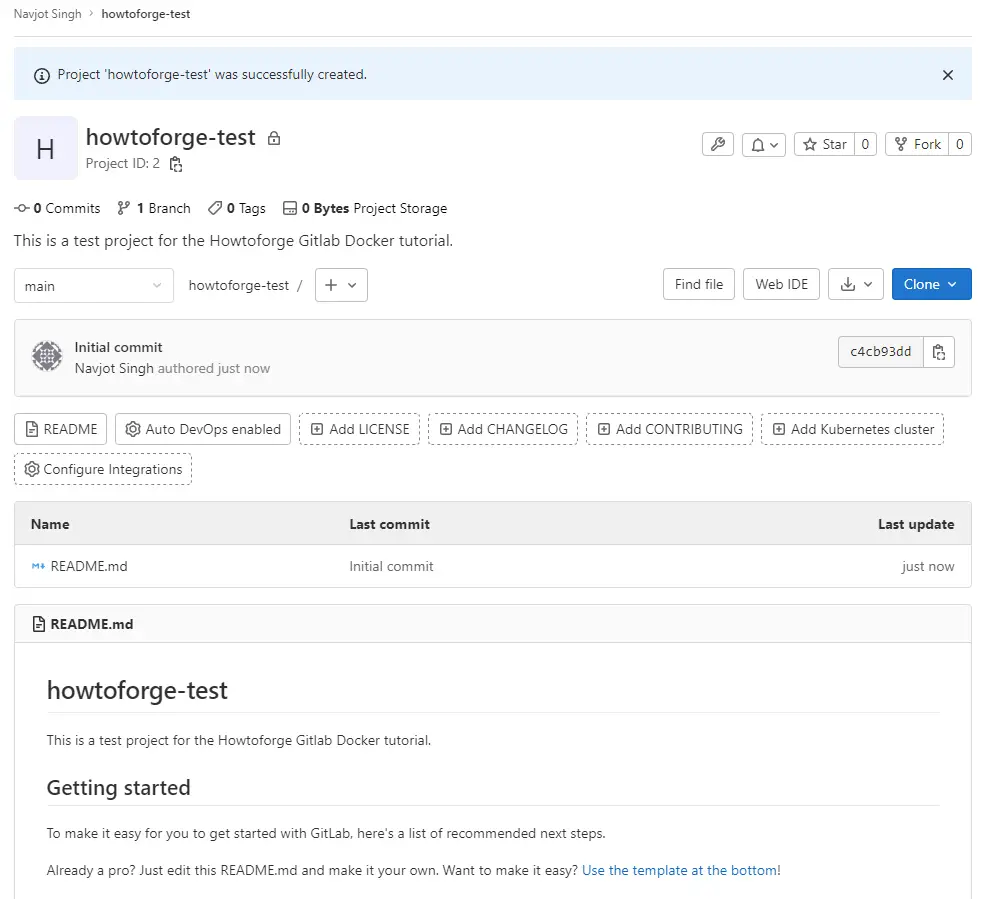Open the main branch selector dropdown

94,286
